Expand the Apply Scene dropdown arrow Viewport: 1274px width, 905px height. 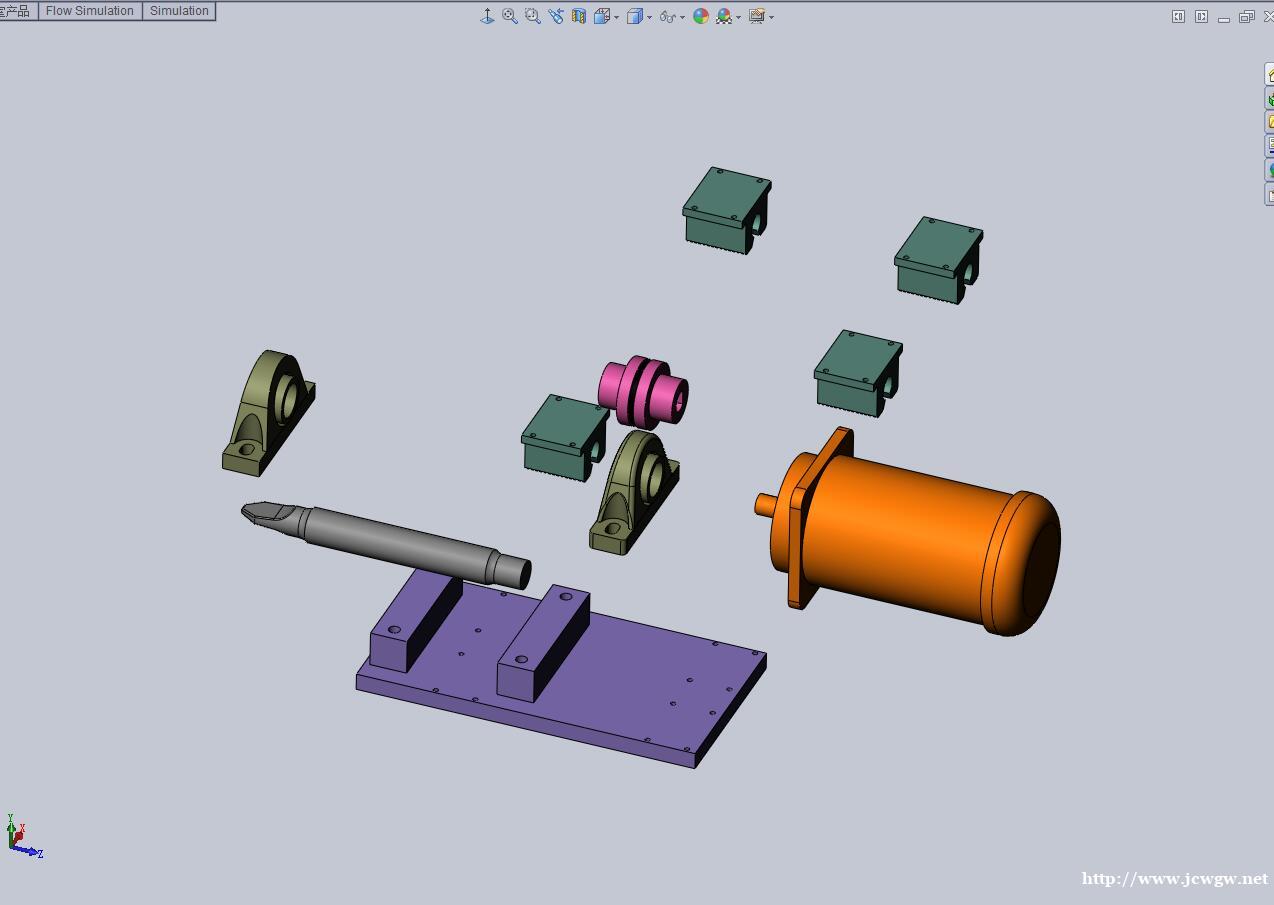[739, 17]
